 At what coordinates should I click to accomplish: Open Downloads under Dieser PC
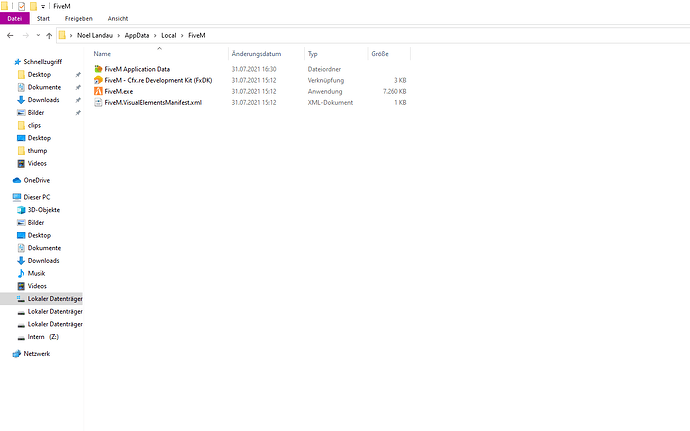[x=43, y=261]
